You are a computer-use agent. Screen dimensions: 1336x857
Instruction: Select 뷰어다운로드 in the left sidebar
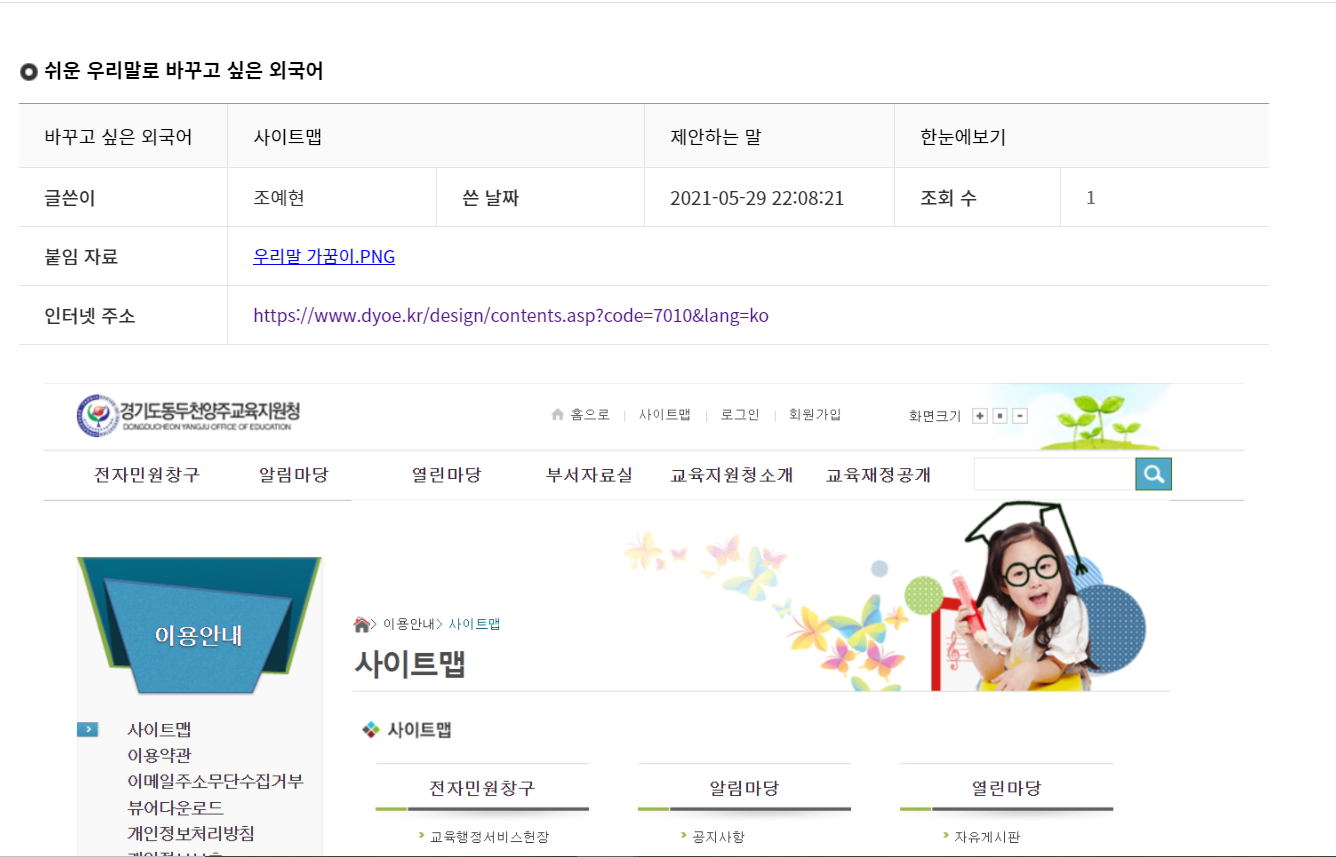(x=175, y=808)
